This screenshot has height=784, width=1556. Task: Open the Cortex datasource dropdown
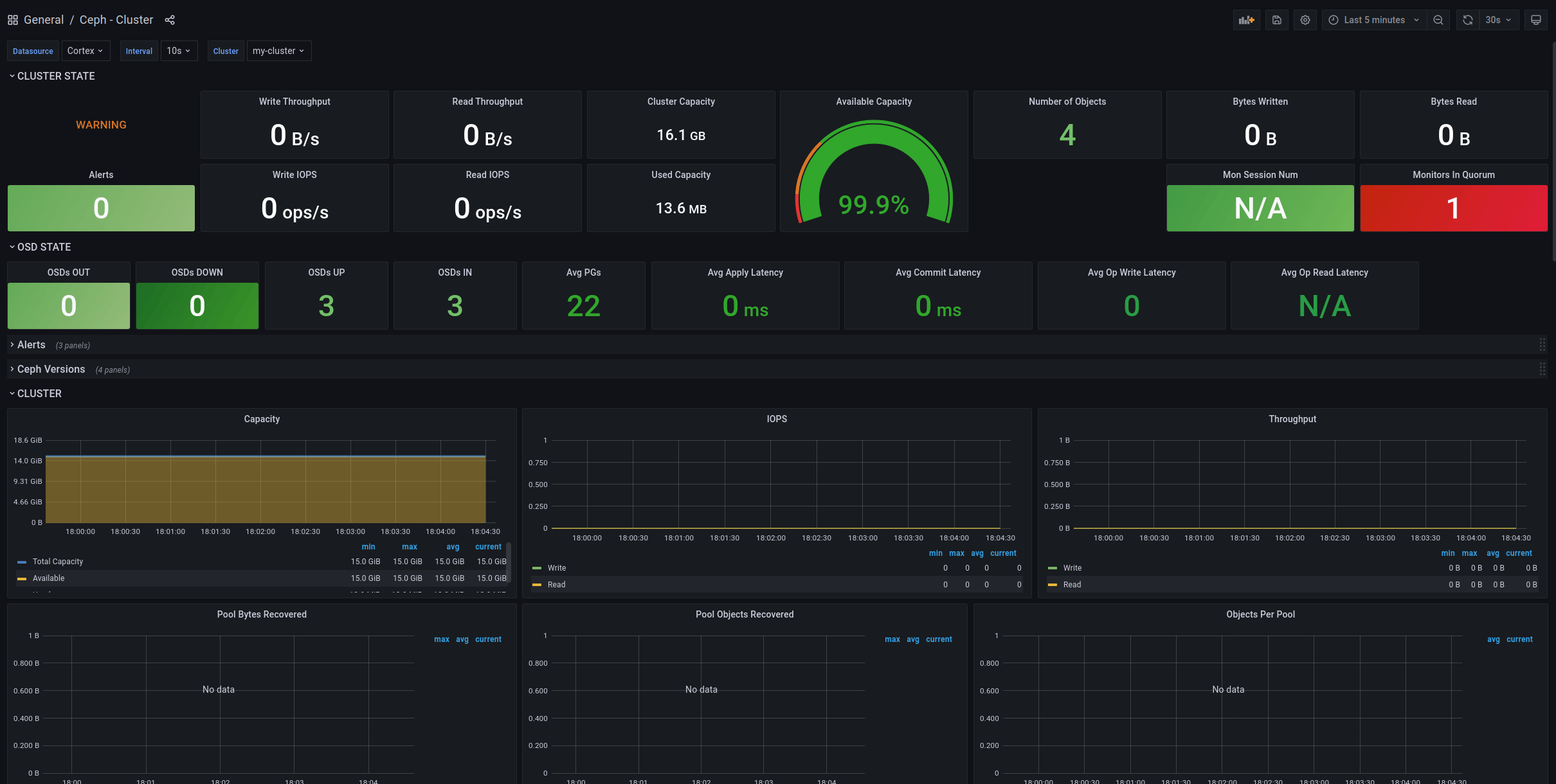click(86, 51)
